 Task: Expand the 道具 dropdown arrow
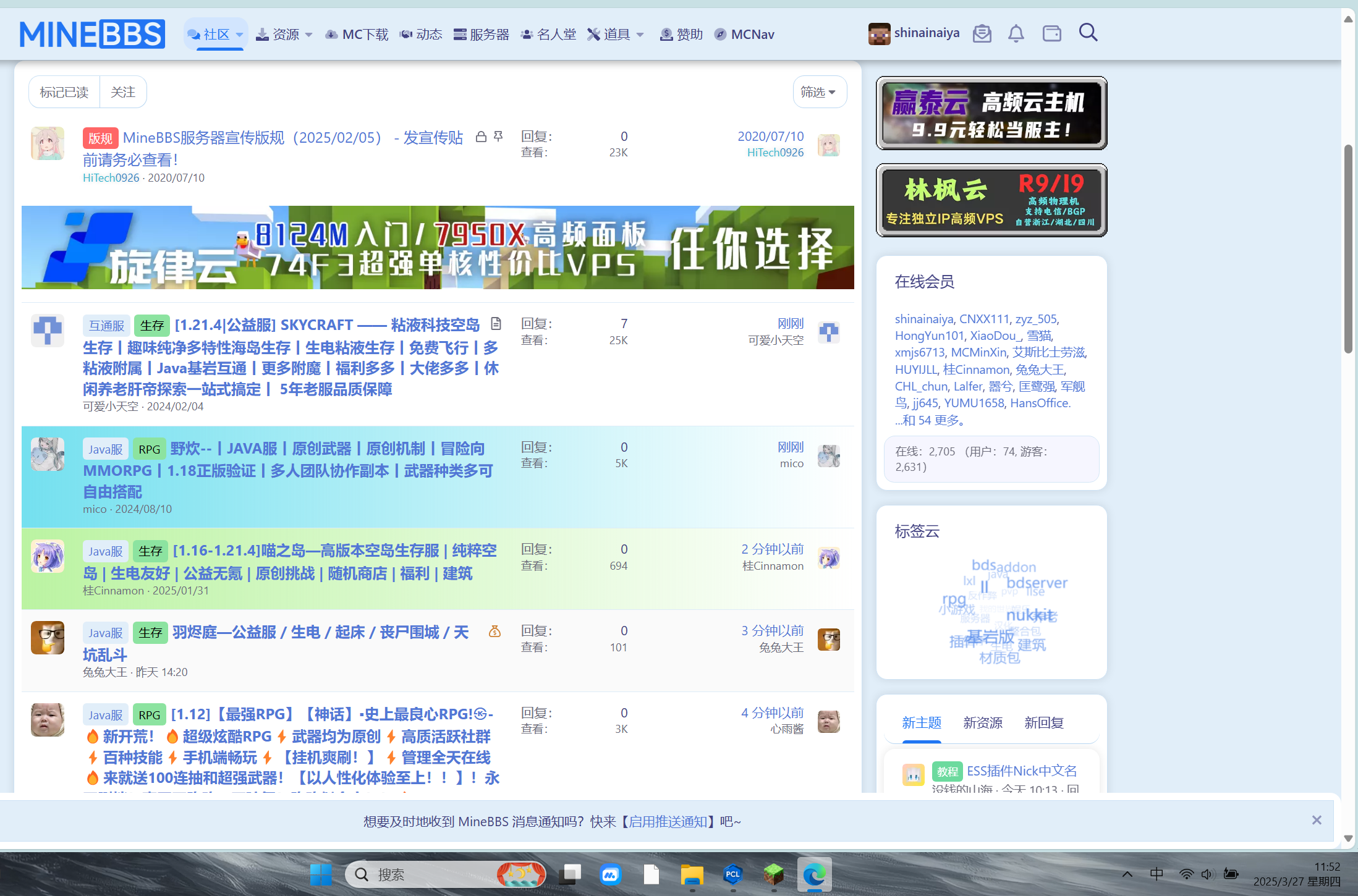(x=640, y=35)
